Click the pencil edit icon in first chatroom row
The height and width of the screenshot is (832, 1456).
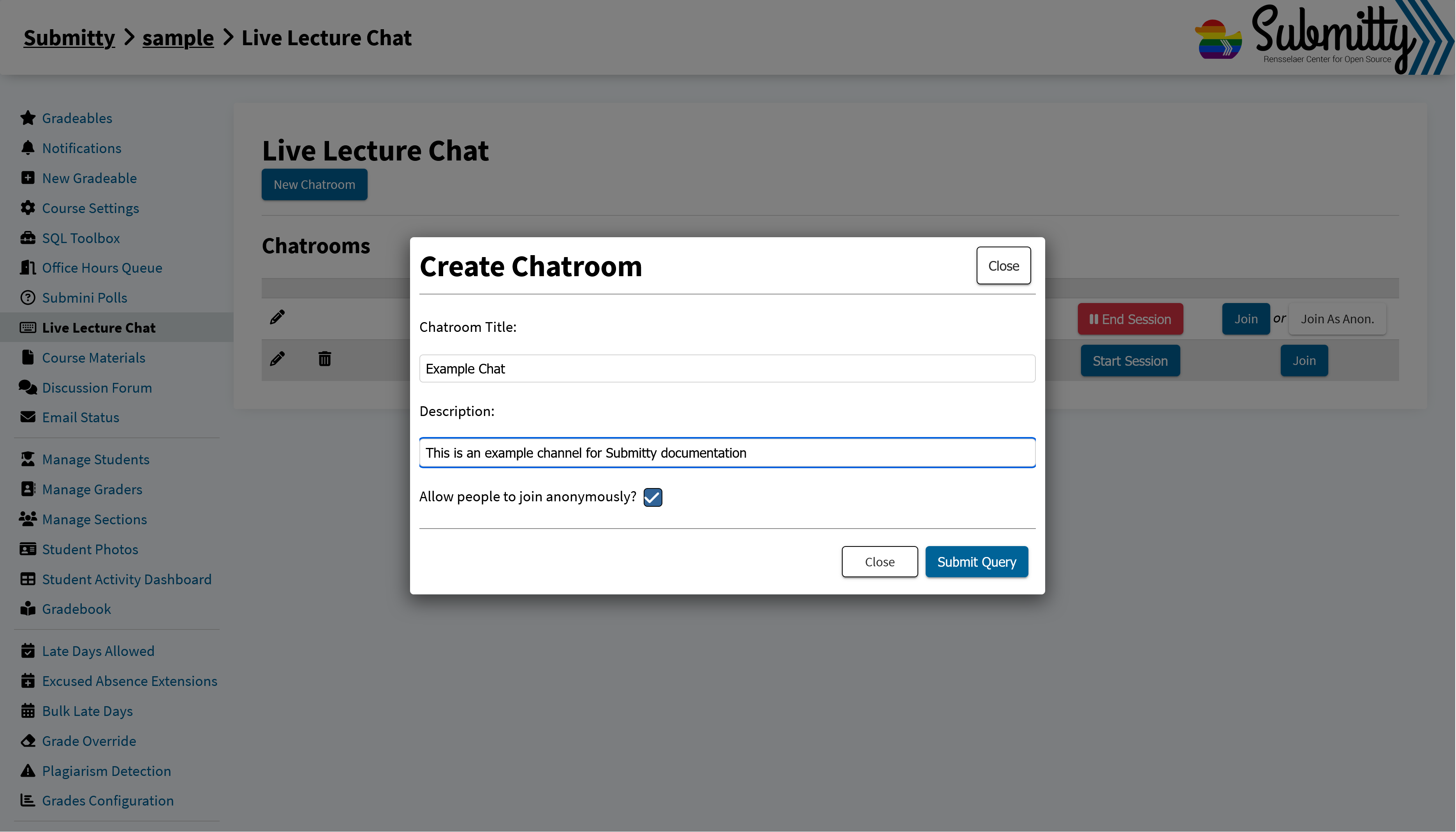pyautogui.click(x=277, y=317)
